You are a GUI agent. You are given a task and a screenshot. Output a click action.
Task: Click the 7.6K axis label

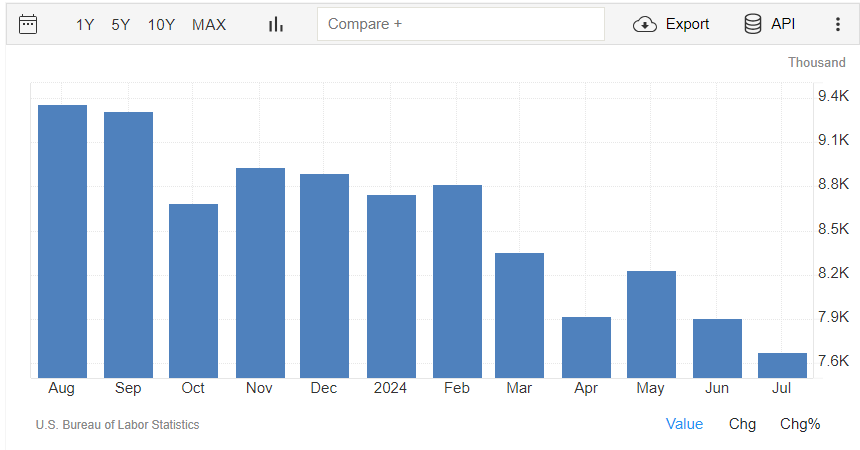[x=833, y=361]
